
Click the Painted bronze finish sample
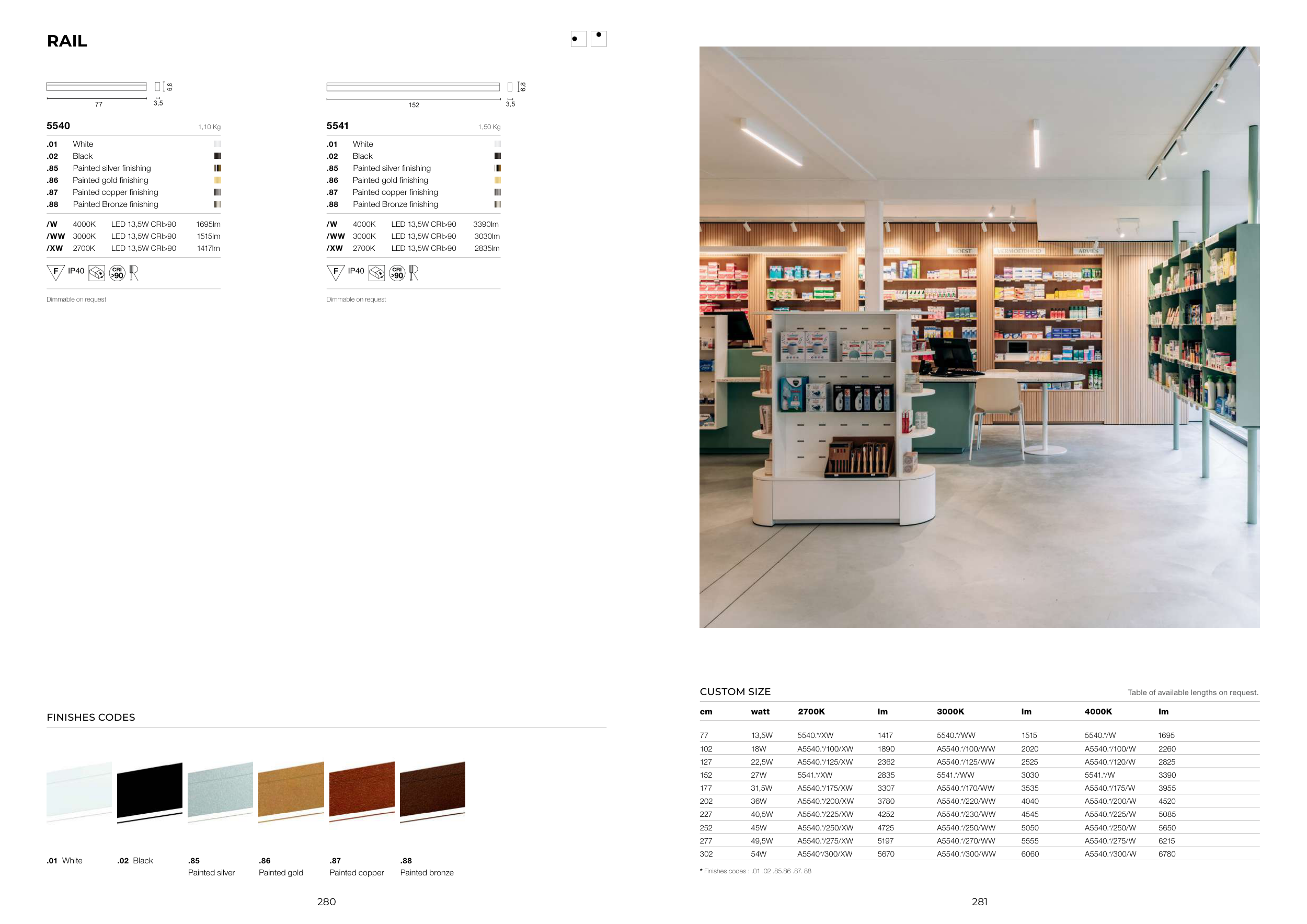(432, 793)
